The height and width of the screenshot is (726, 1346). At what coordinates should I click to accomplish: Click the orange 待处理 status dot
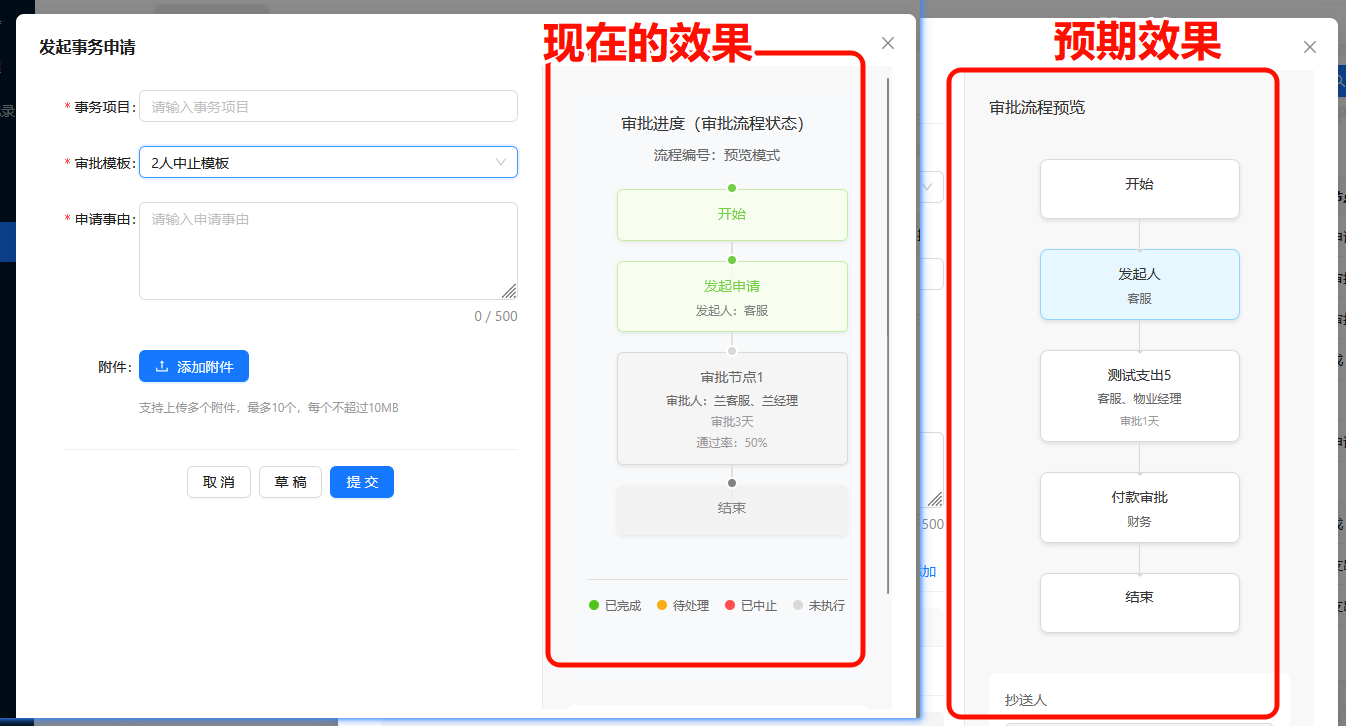(x=660, y=605)
